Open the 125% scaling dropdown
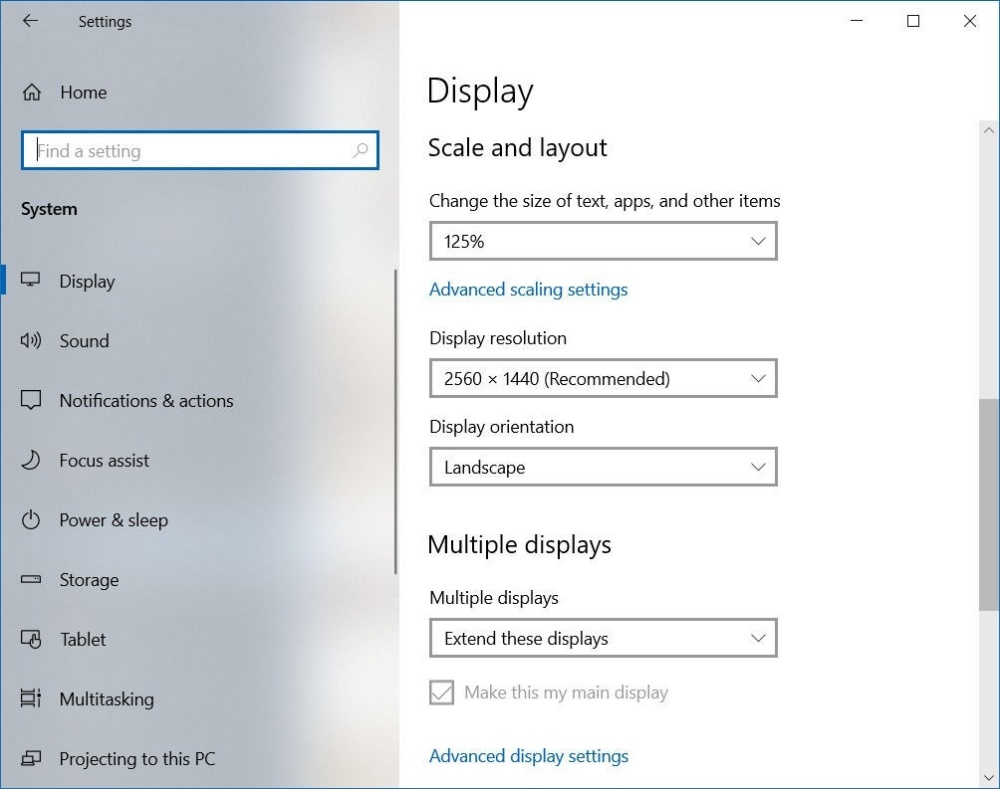The width and height of the screenshot is (1000, 789). [x=602, y=241]
